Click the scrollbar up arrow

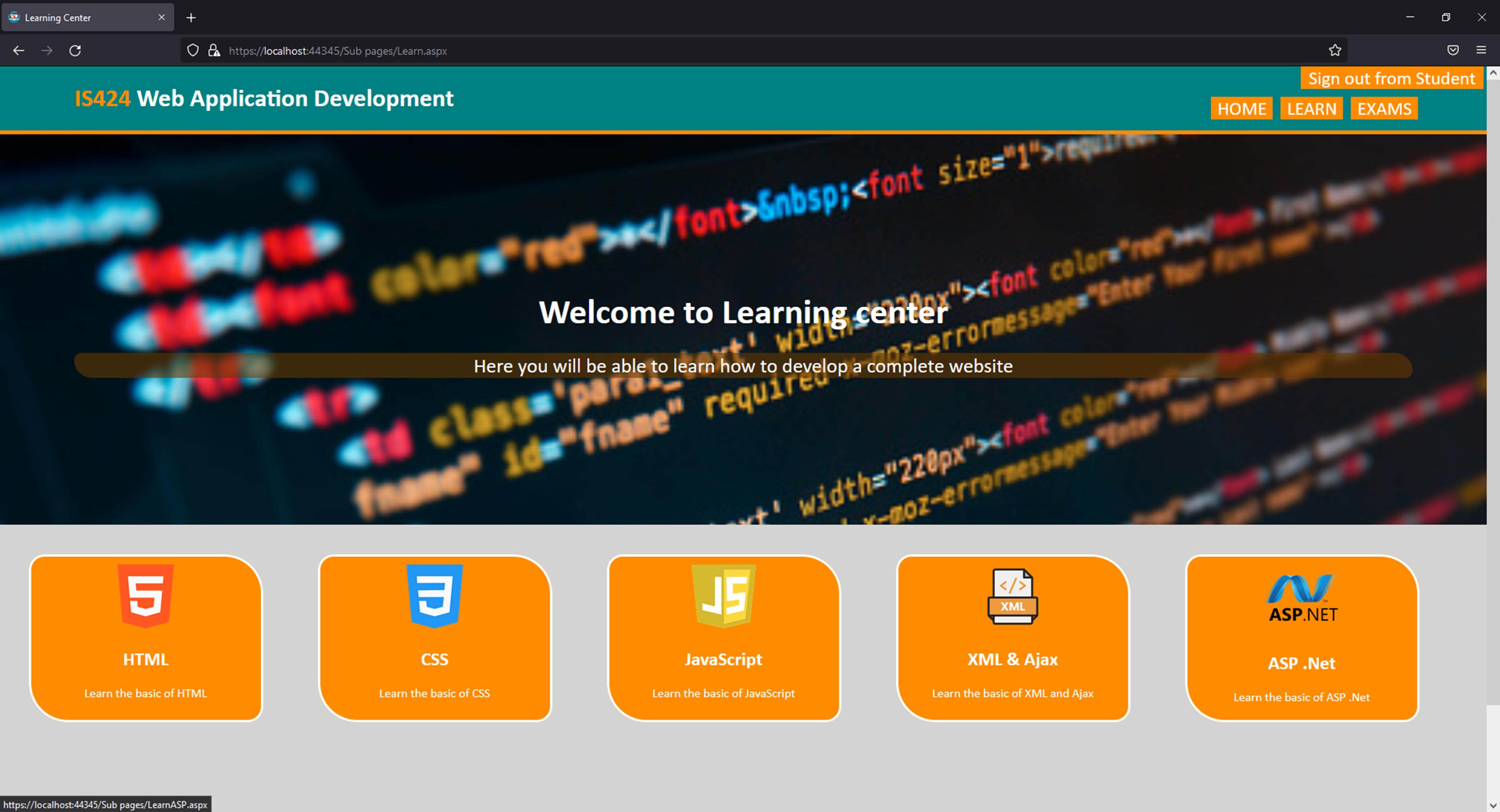(x=1493, y=73)
